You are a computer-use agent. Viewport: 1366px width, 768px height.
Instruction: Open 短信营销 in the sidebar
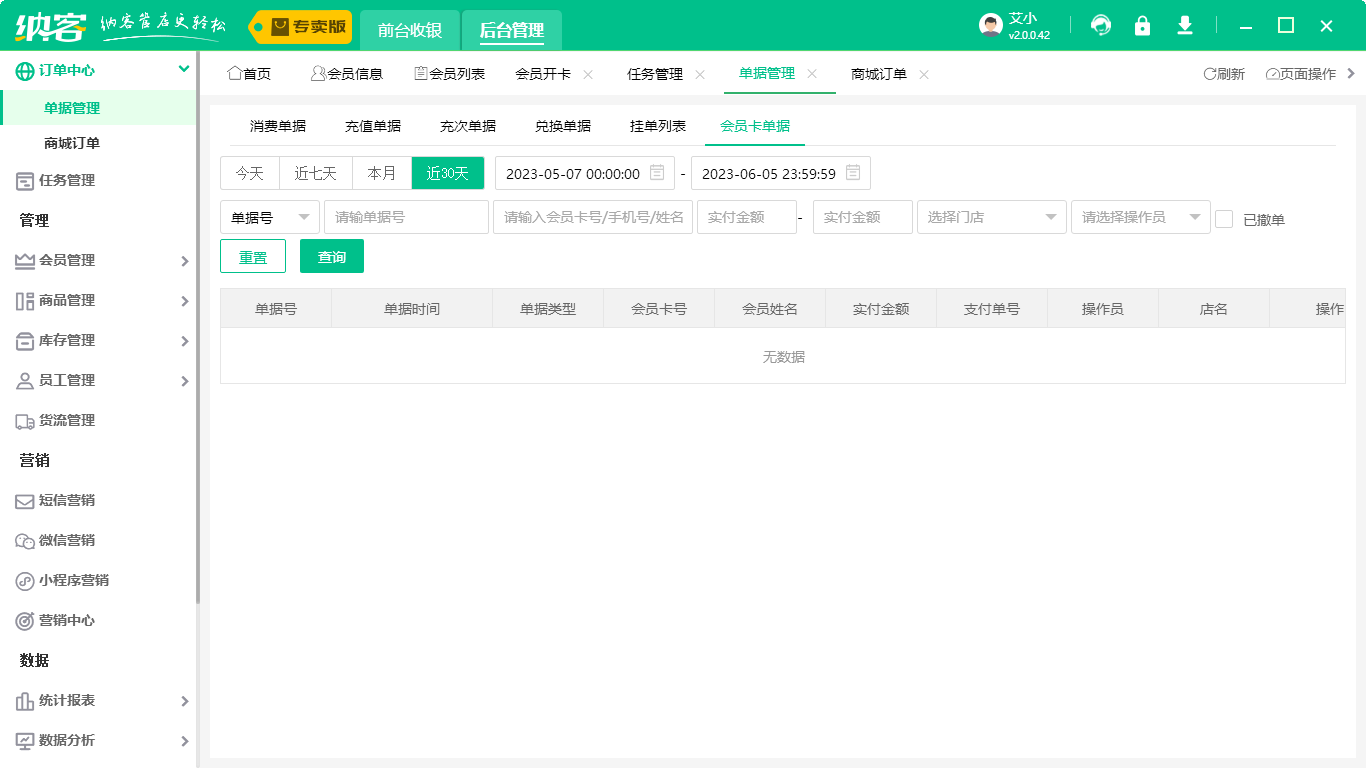click(65, 501)
